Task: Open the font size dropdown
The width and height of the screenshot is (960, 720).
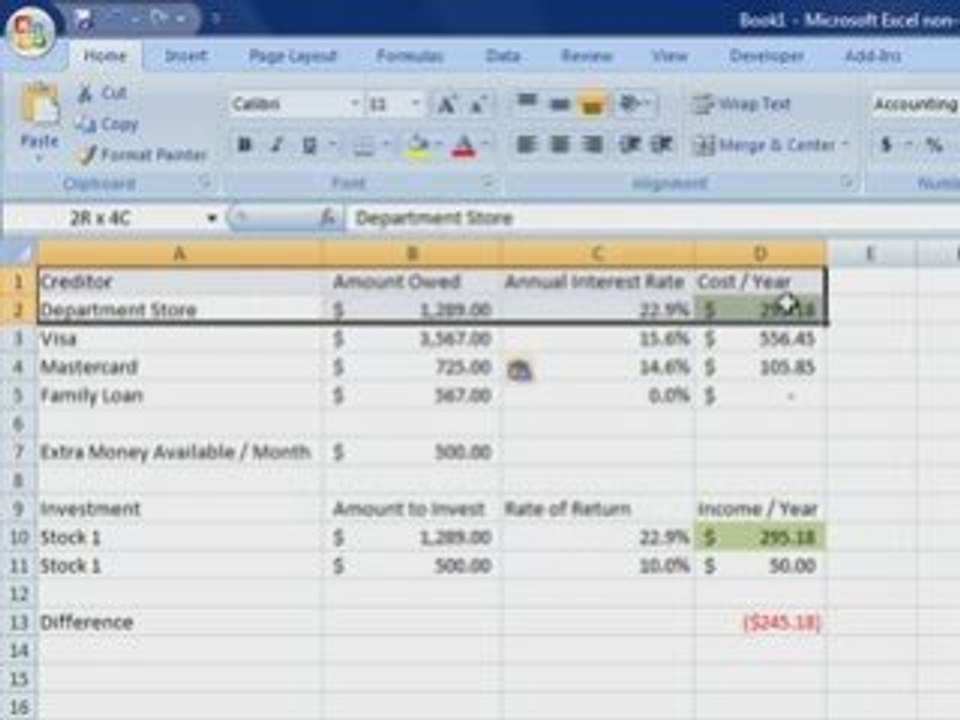Action: click(x=416, y=104)
